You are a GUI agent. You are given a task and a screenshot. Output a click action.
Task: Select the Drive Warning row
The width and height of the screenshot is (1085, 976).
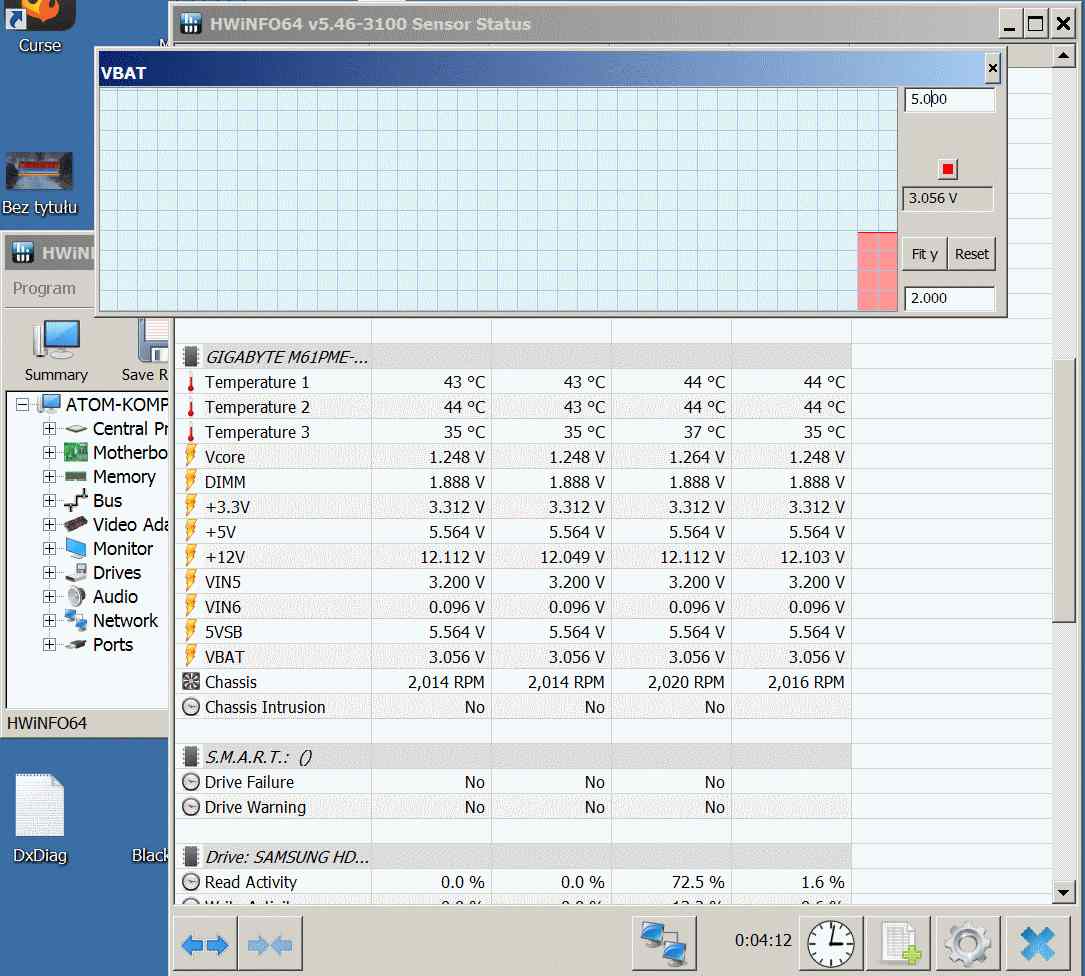pos(513,807)
